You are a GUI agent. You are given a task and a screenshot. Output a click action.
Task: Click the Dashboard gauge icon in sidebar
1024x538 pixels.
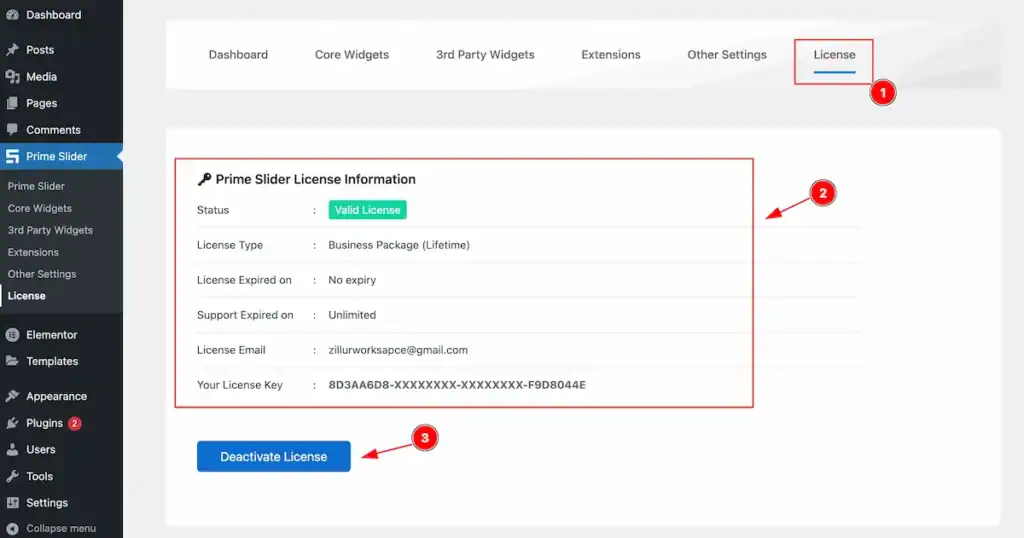(12, 14)
